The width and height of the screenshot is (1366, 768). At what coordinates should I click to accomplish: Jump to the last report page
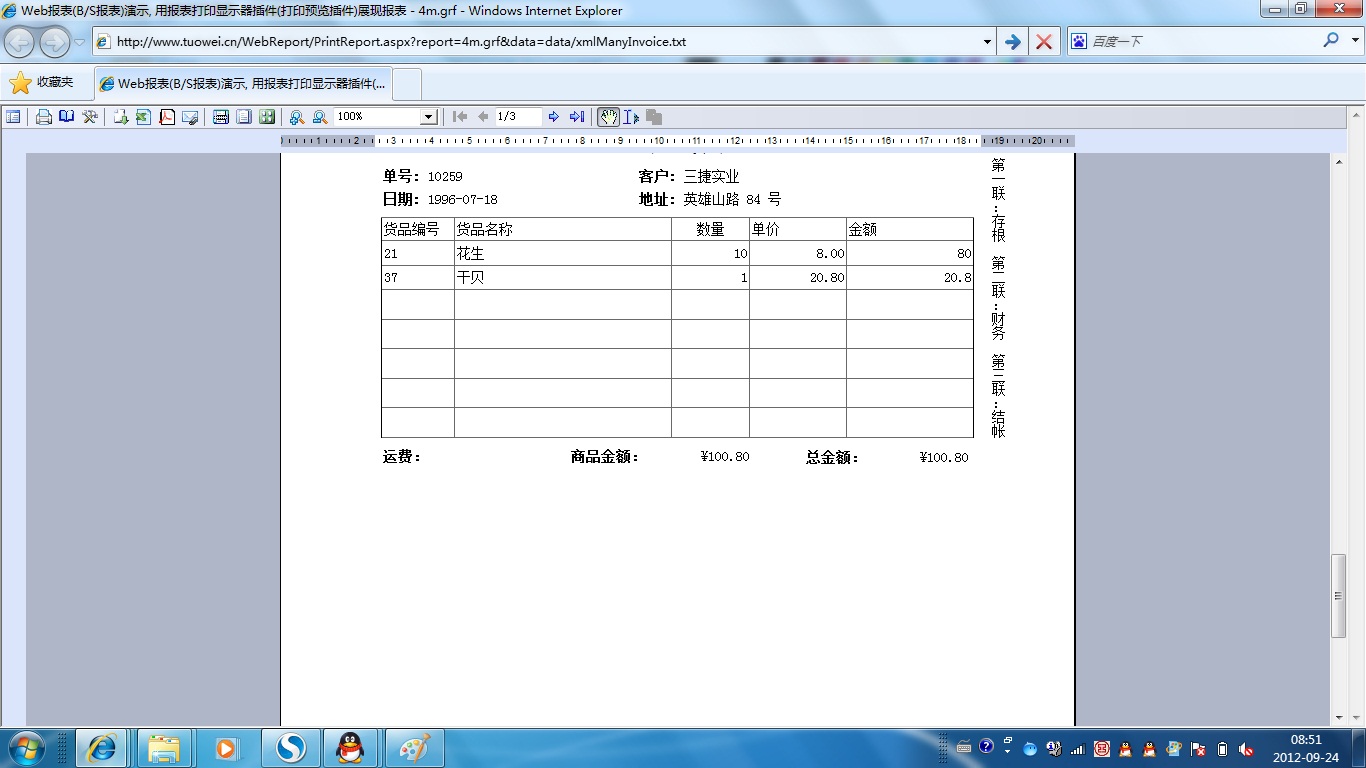577,117
